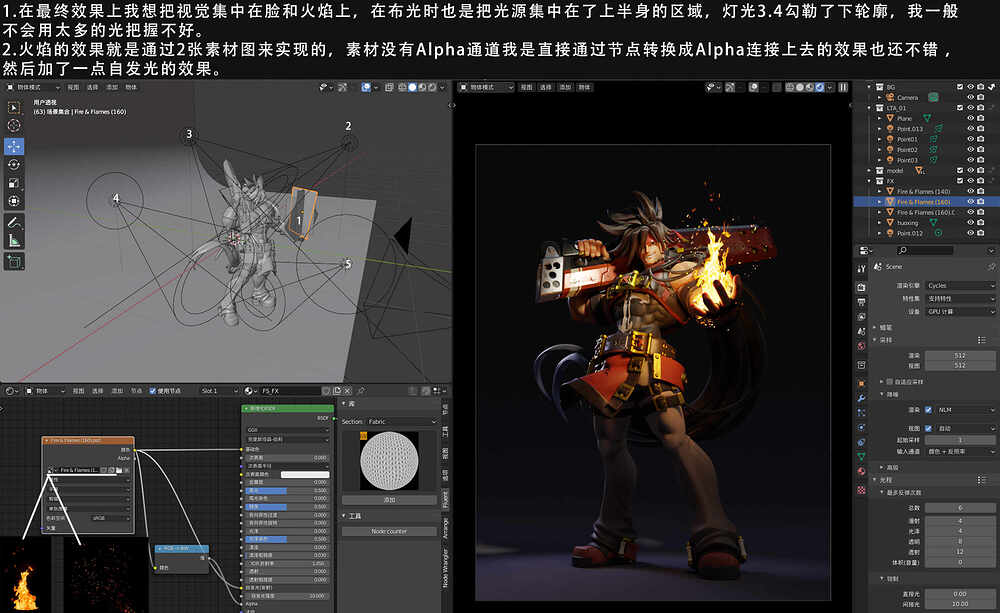Select the huoxing object in outliner
Image resolution: width=1000 pixels, height=613 pixels.
pyautogui.click(x=908, y=223)
